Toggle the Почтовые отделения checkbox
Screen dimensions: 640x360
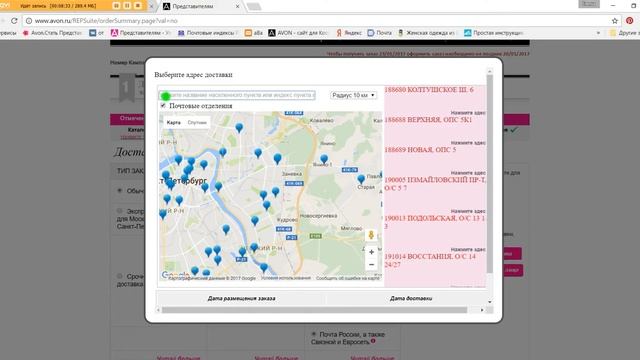[x=163, y=106]
